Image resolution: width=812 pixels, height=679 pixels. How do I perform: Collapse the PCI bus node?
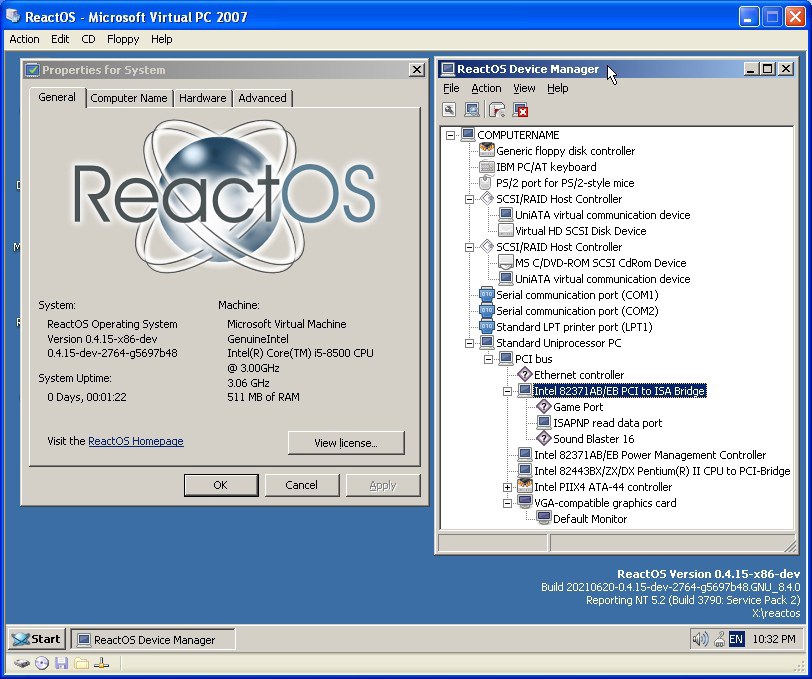(x=488, y=359)
